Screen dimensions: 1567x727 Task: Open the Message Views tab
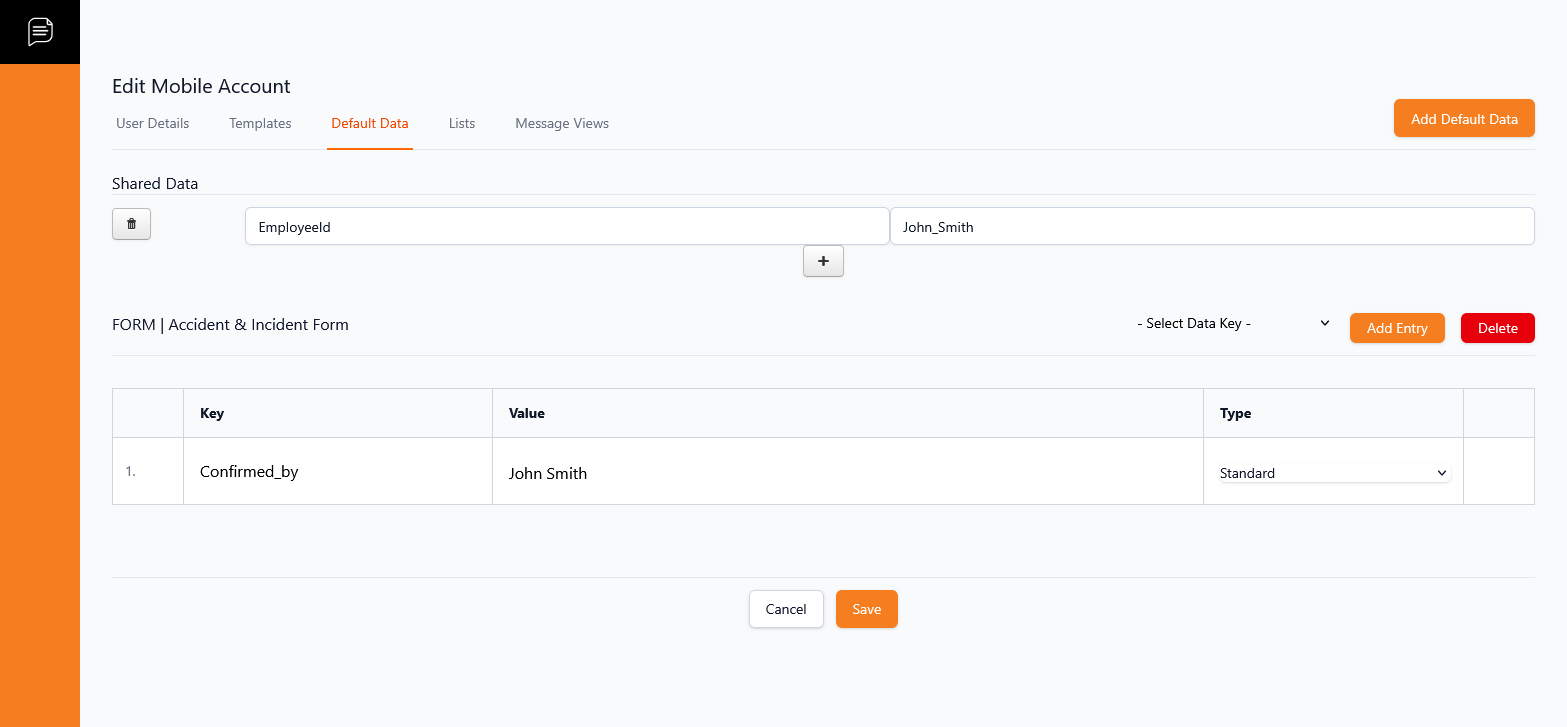coord(562,123)
